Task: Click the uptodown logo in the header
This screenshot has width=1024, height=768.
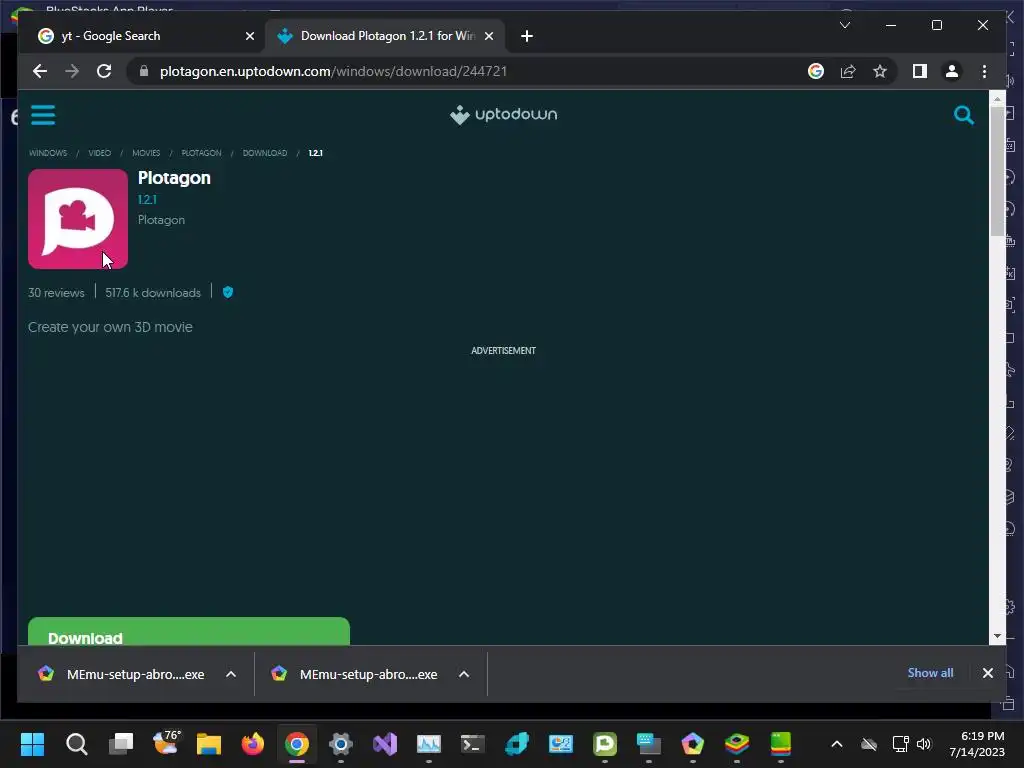Action: (x=504, y=115)
